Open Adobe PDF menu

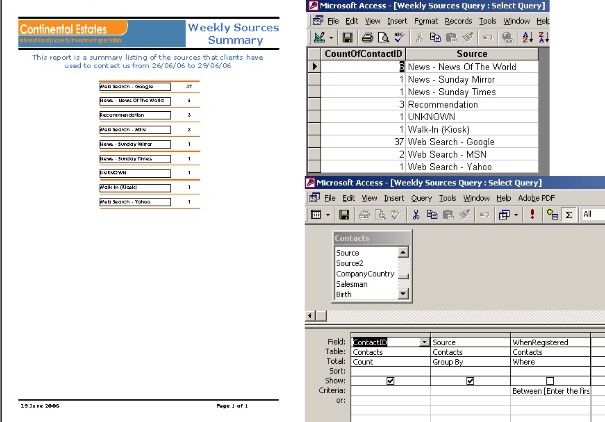[536, 198]
